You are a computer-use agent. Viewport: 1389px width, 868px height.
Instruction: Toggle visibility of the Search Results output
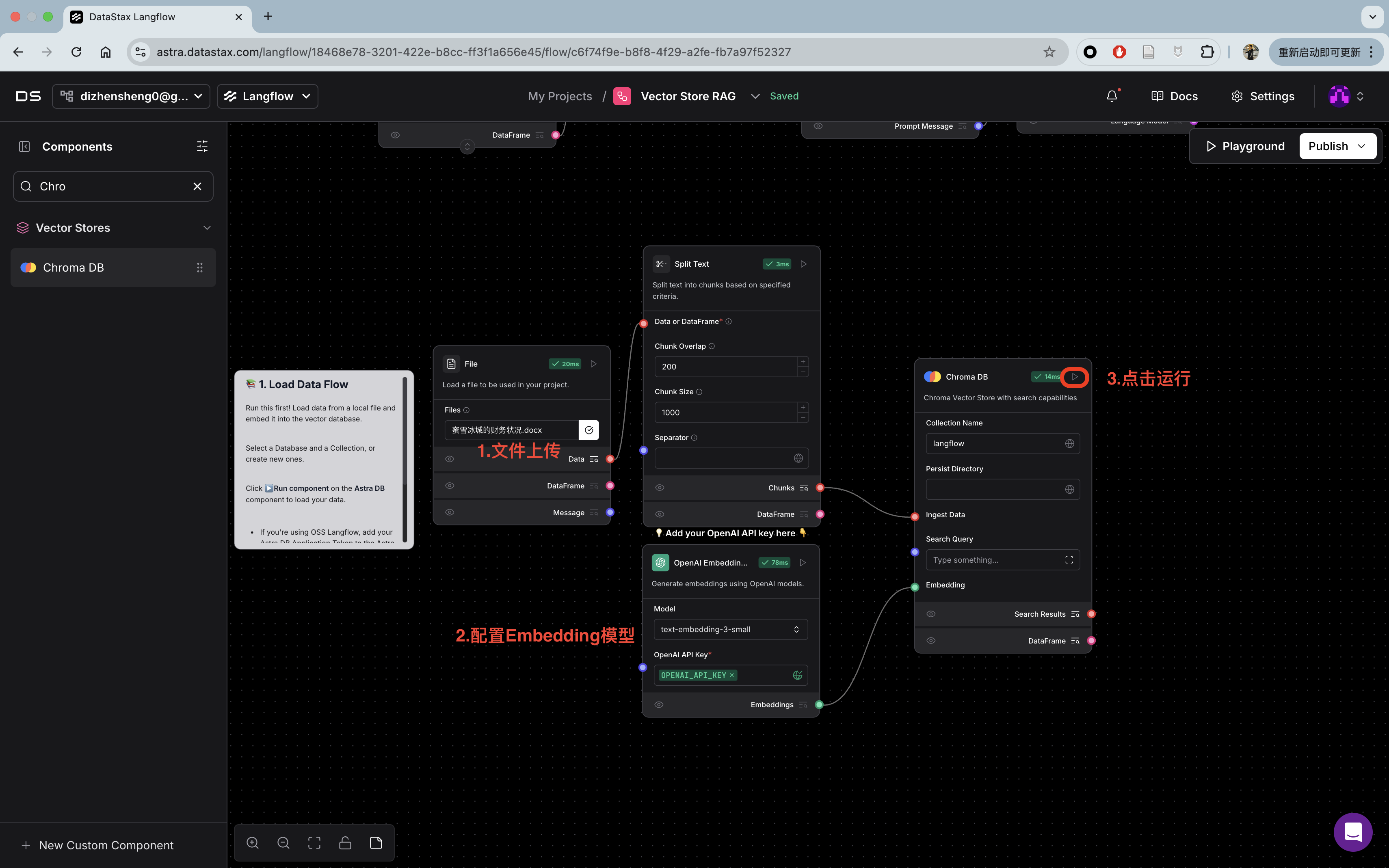point(931,614)
